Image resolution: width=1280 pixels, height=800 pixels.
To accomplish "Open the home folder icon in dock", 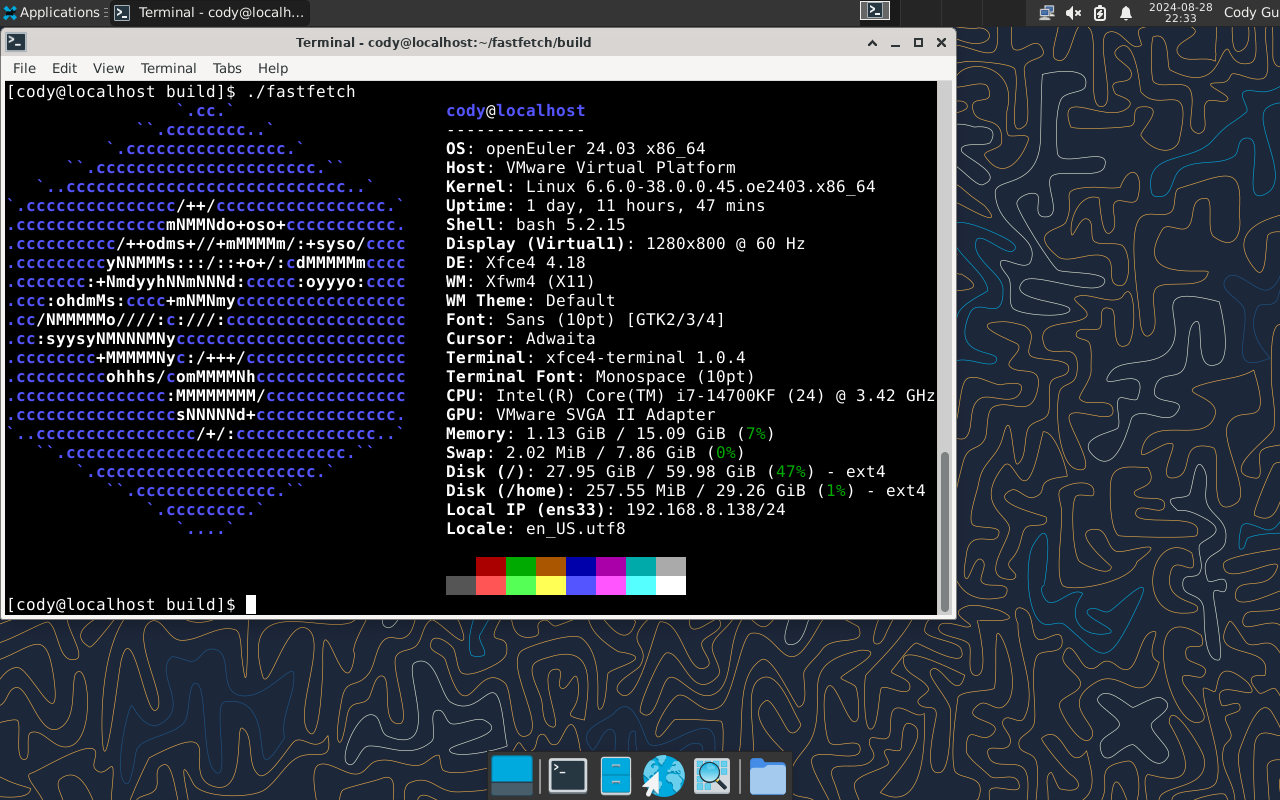I will tap(767, 776).
